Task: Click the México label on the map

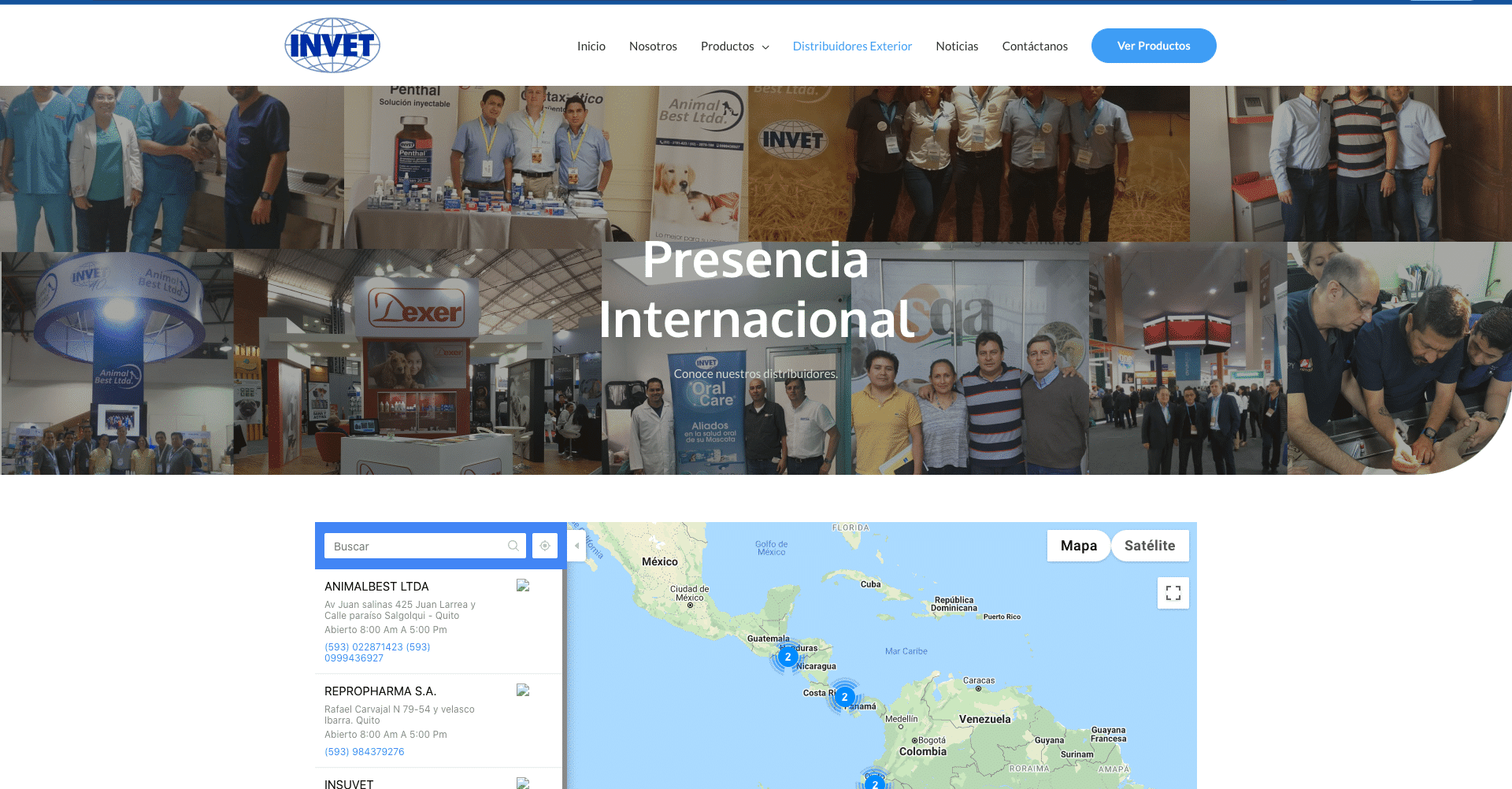Action: (660, 561)
